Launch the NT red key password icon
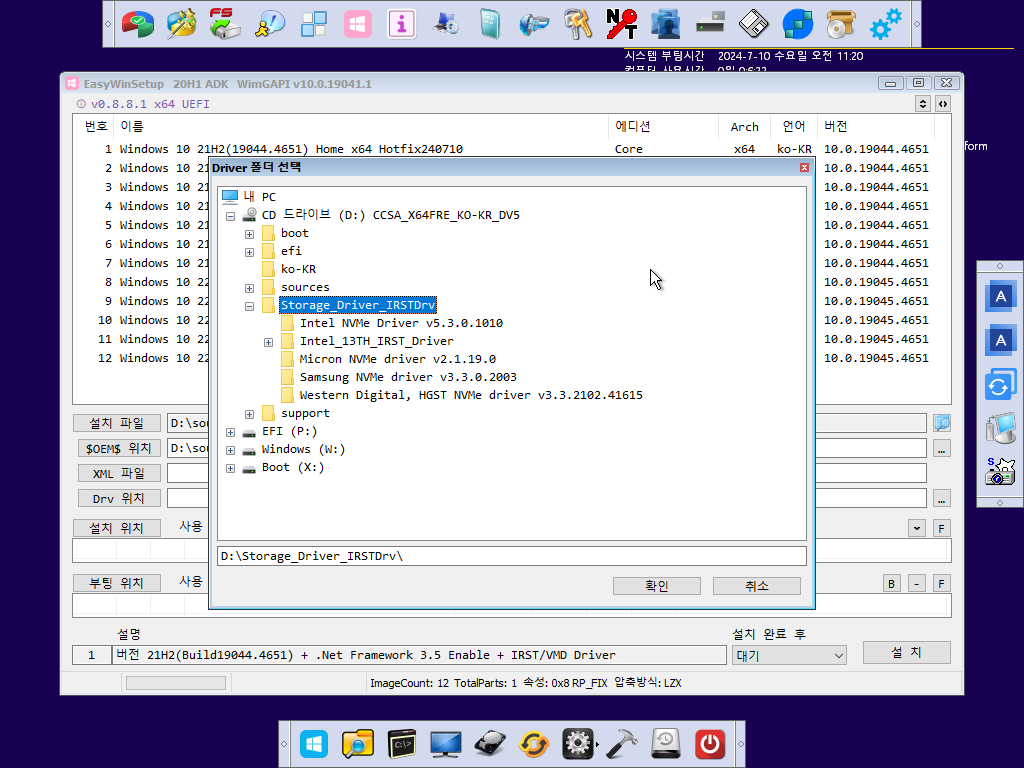This screenshot has height=768, width=1024. 621,25
